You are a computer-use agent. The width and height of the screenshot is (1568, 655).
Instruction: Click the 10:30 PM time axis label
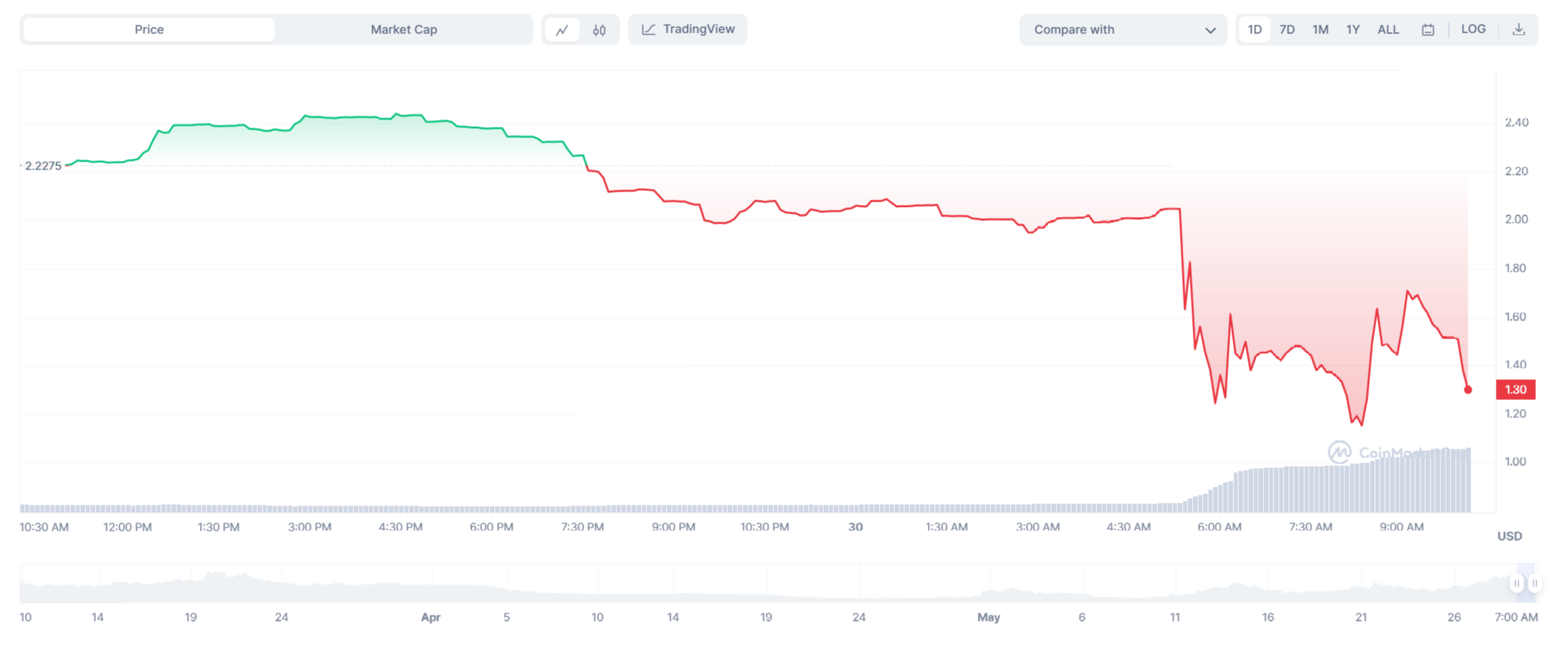(x=765, y=527)
